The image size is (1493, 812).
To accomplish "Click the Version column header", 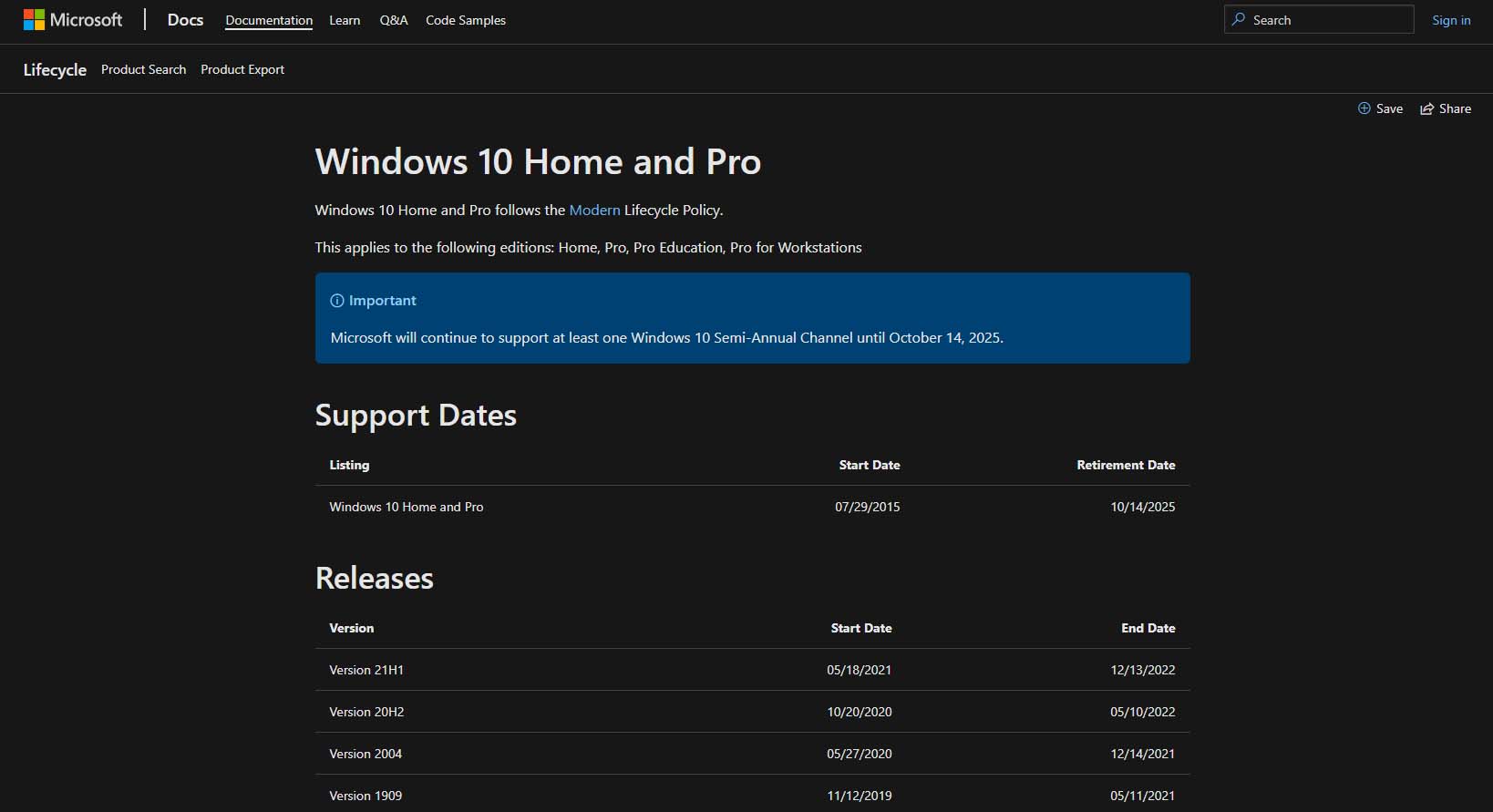I will (352, 628).
